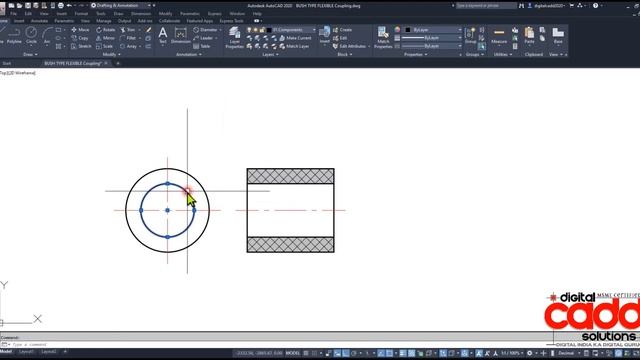Click the Copy tool
This screenshot has height=360, width=640.
pyautogui.click(x=80, y=38)
